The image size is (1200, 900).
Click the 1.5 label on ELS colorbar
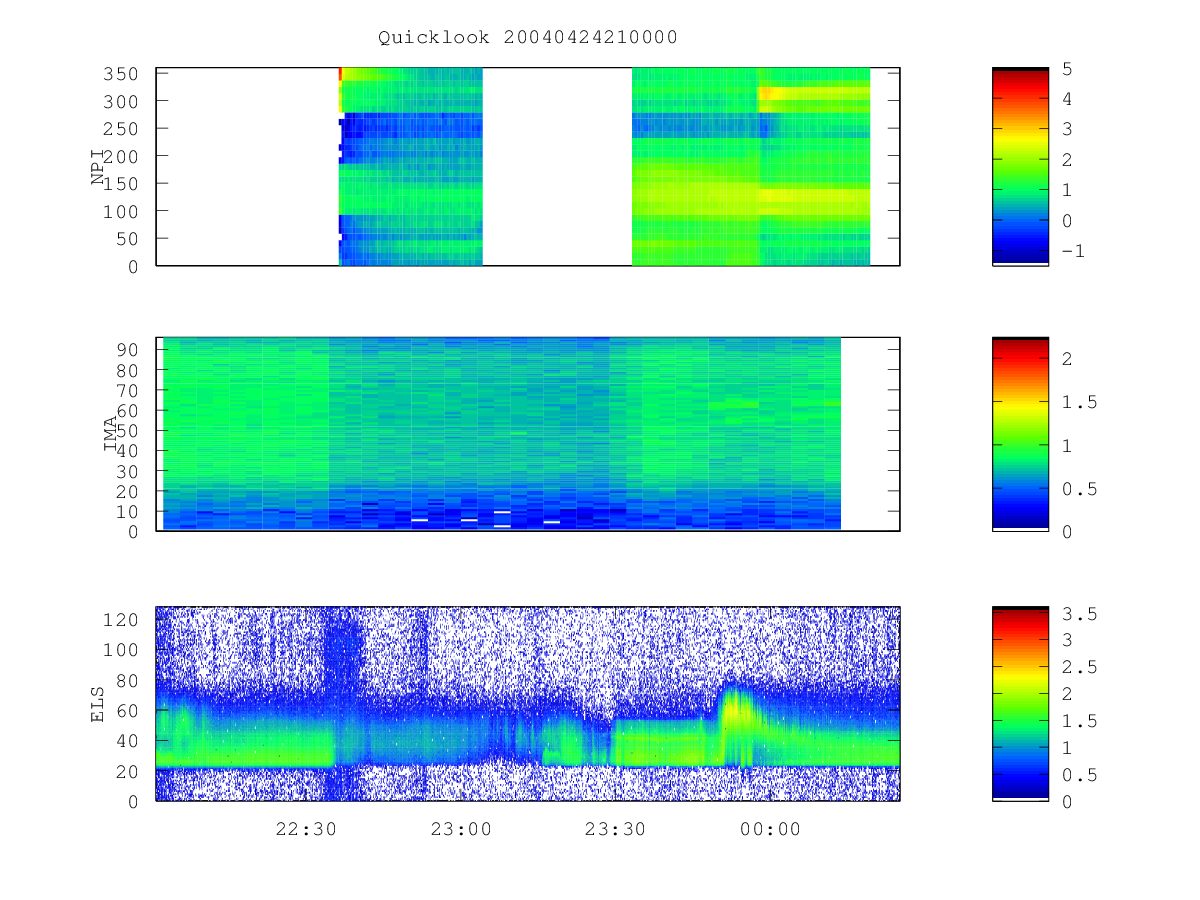[1078, 721]
